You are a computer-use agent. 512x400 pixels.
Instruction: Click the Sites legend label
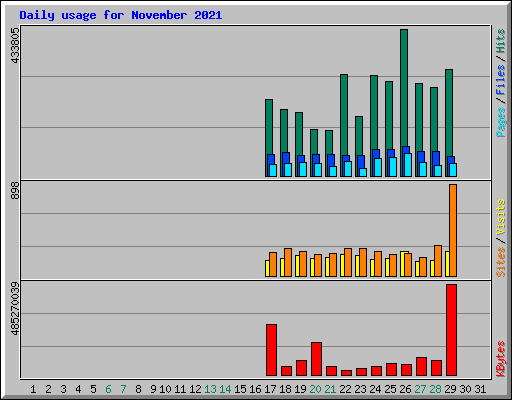pyautogui.click(x=500, y=262)
